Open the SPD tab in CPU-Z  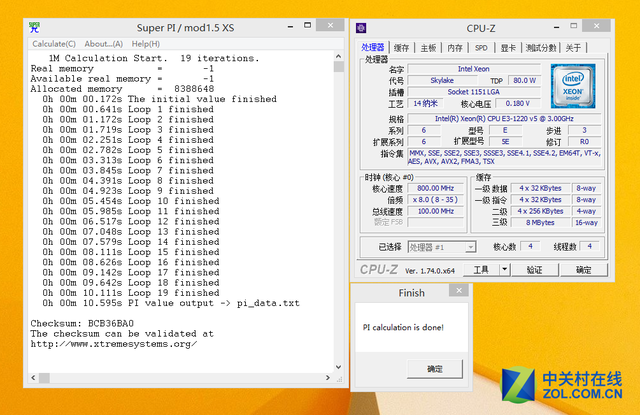click(x=481, y=47)
